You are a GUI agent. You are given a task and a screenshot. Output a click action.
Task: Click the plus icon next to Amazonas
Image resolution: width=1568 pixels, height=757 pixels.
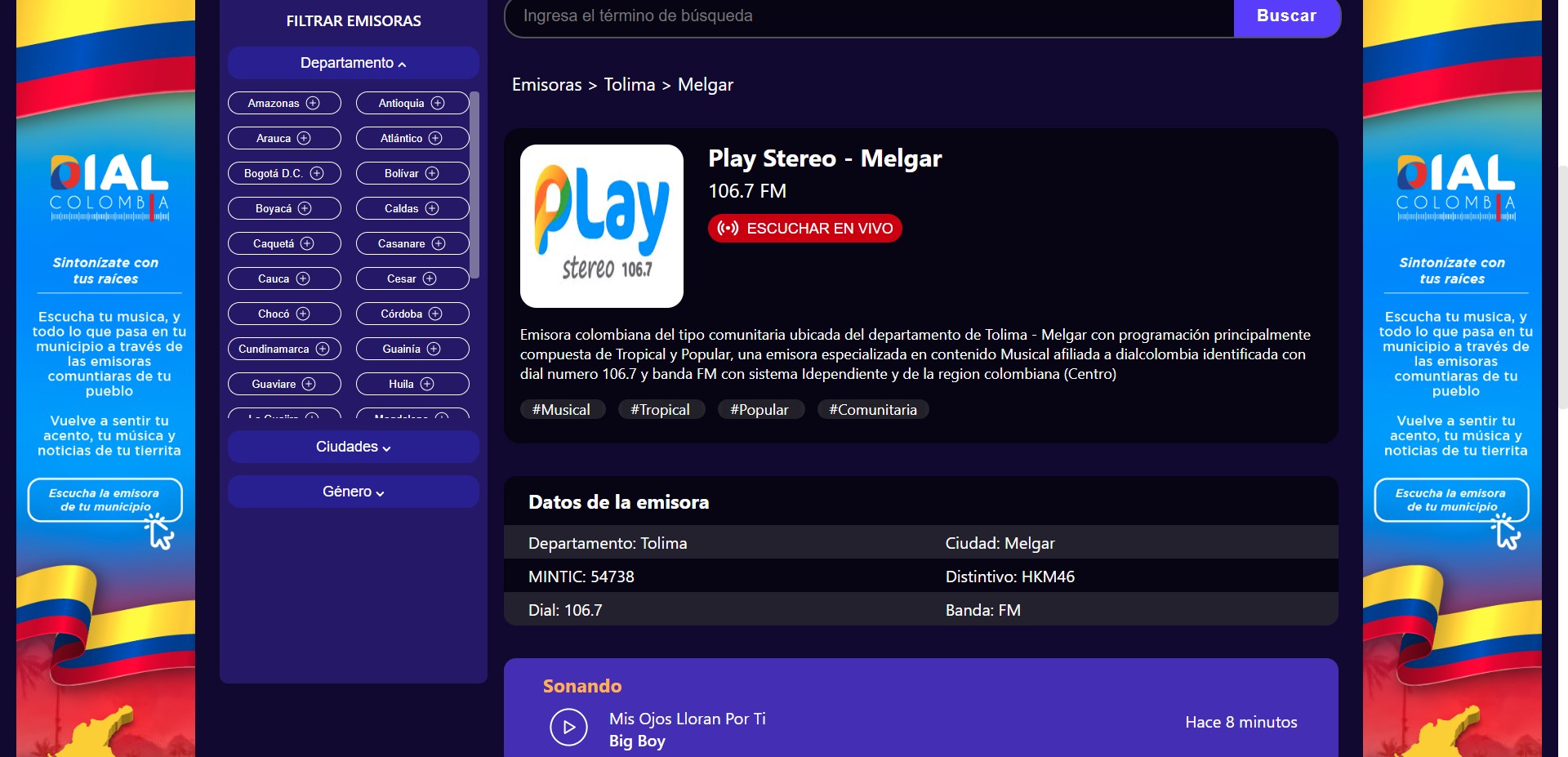pyautogui.click(x=313, y=103)
